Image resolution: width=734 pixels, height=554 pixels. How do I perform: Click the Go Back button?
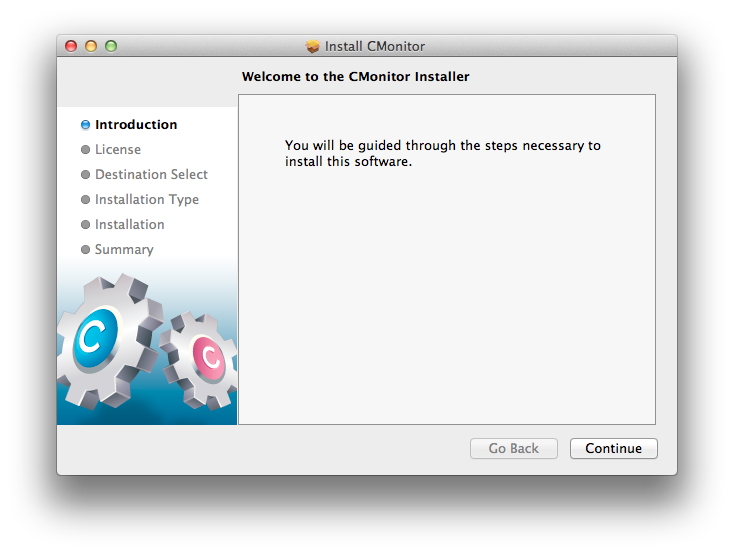click(x=514, y=448)
